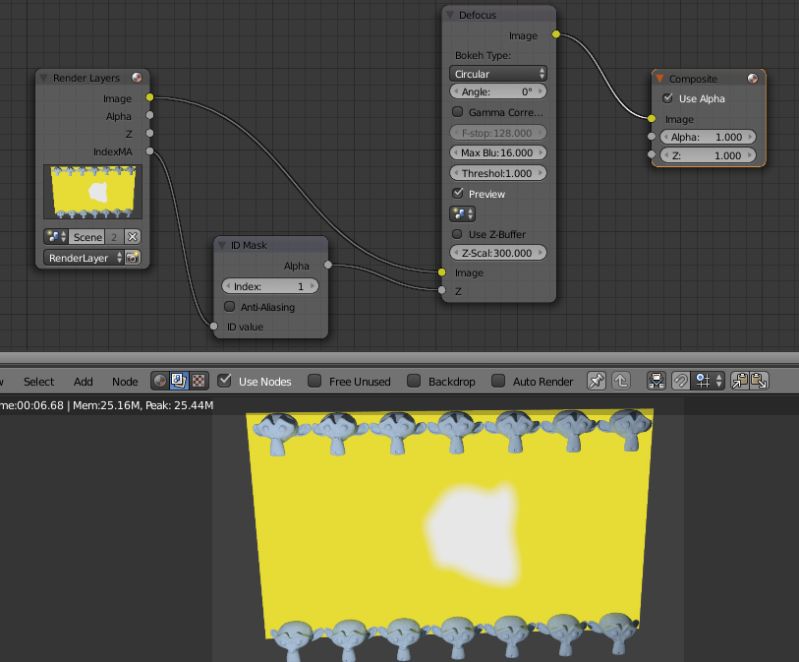Toggle Use Alpha in Composite node
Screen dimensions: 799x662
coord(668,98)
